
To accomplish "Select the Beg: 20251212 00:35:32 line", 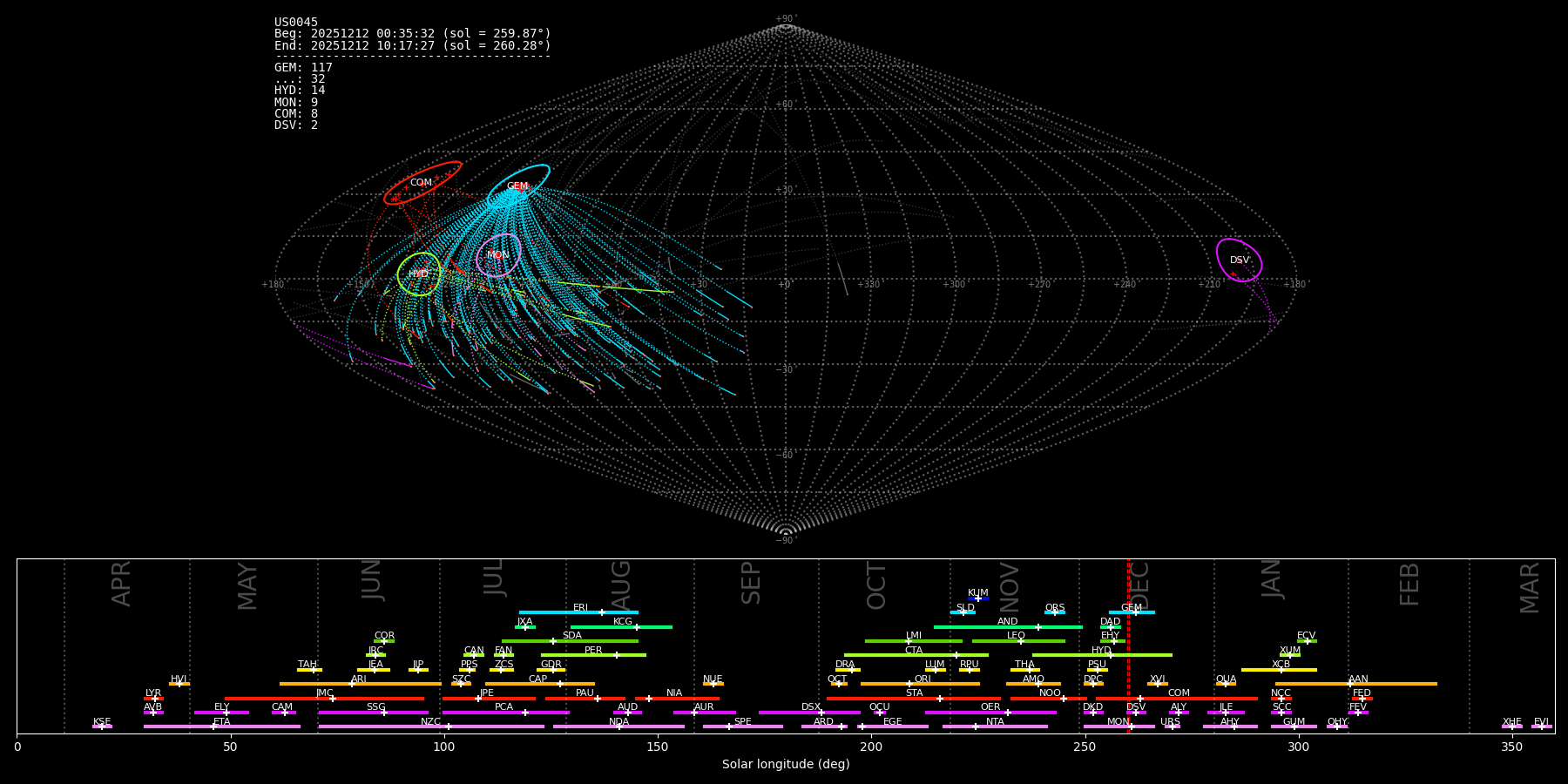I will coord(413,34).
